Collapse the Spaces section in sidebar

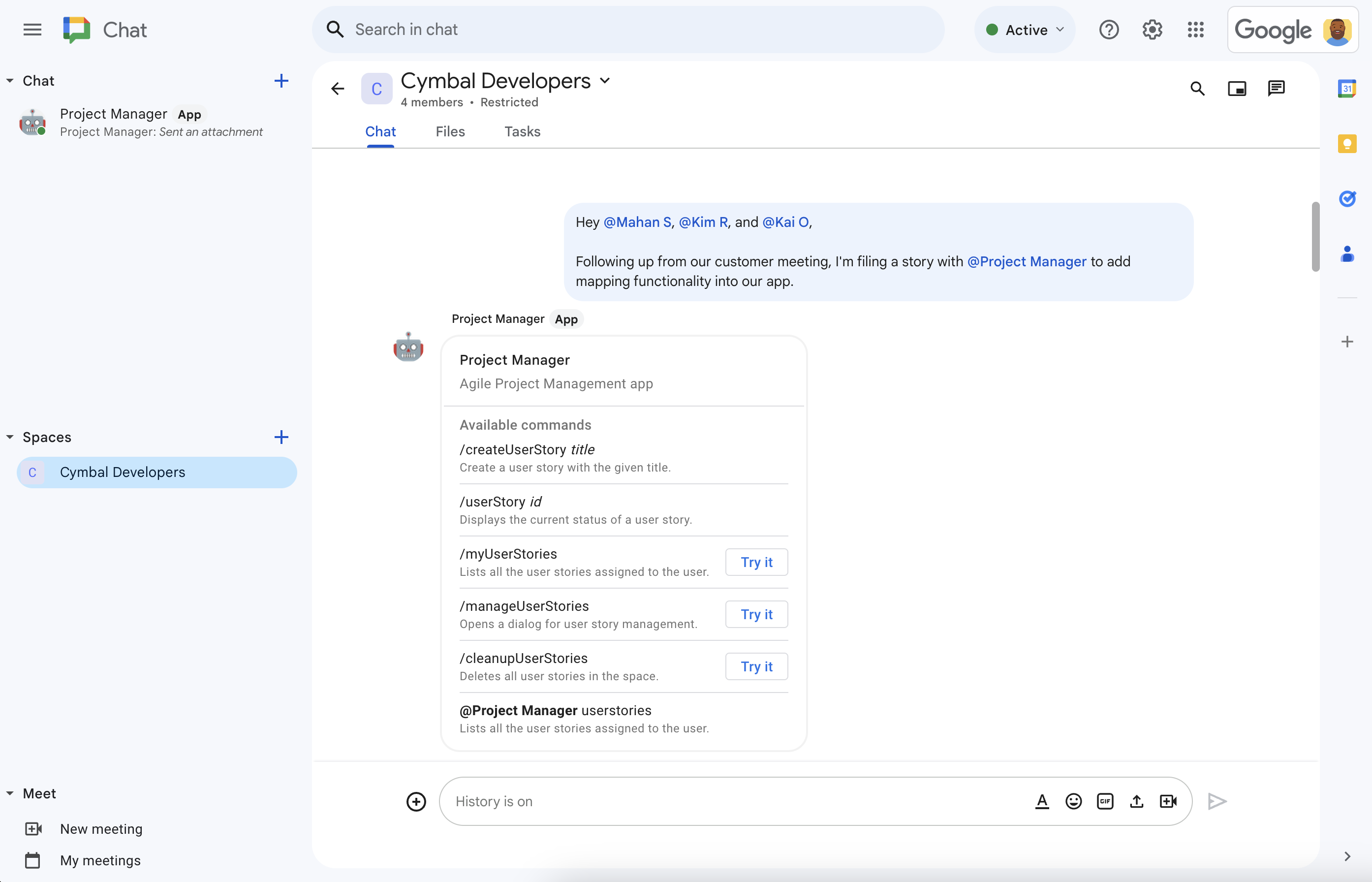11,436
